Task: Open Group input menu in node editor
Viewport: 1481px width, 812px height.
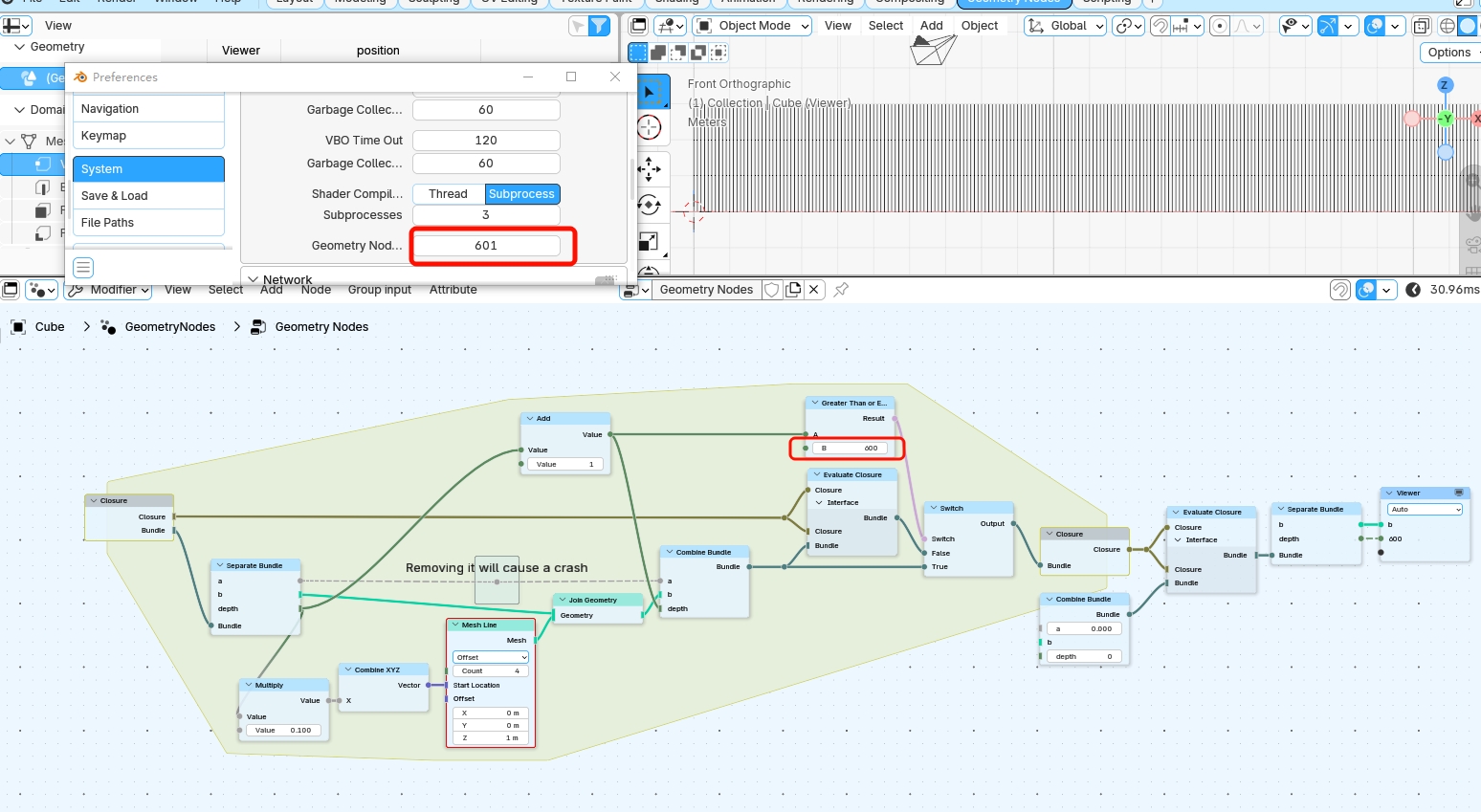Action: pyautogui.click(x=380, y=290)
